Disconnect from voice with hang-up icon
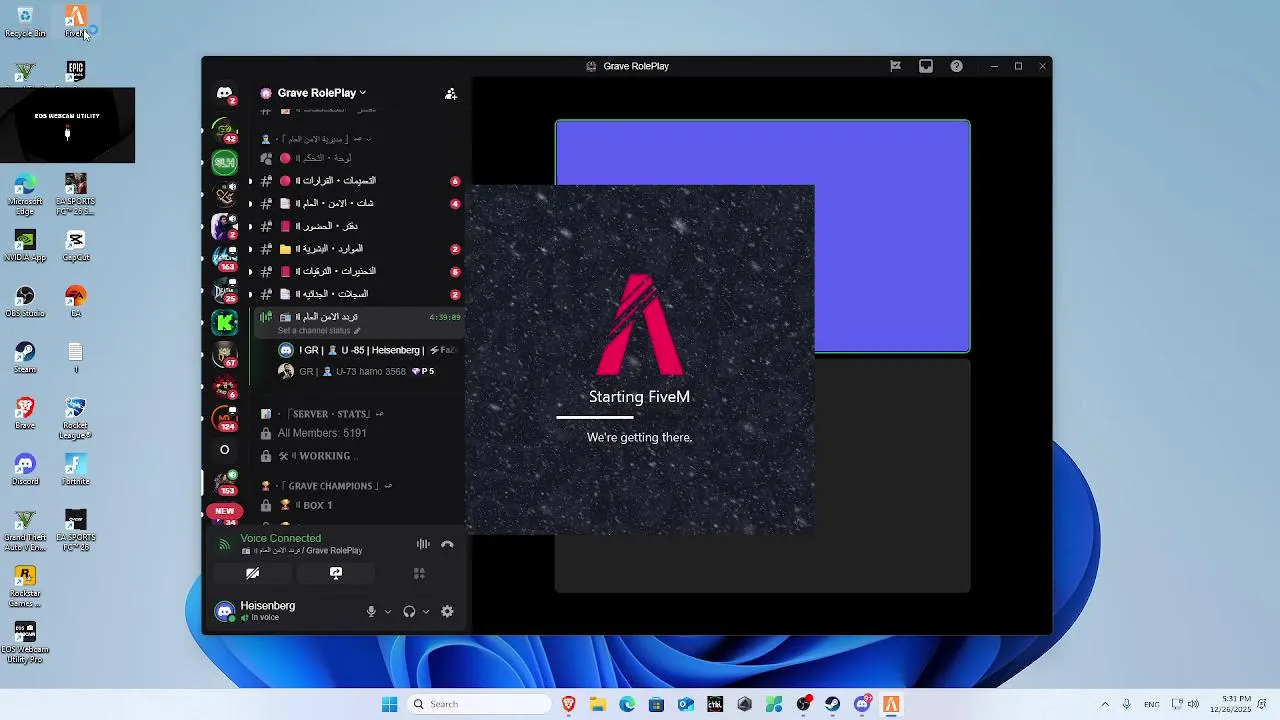 [447, 544]
